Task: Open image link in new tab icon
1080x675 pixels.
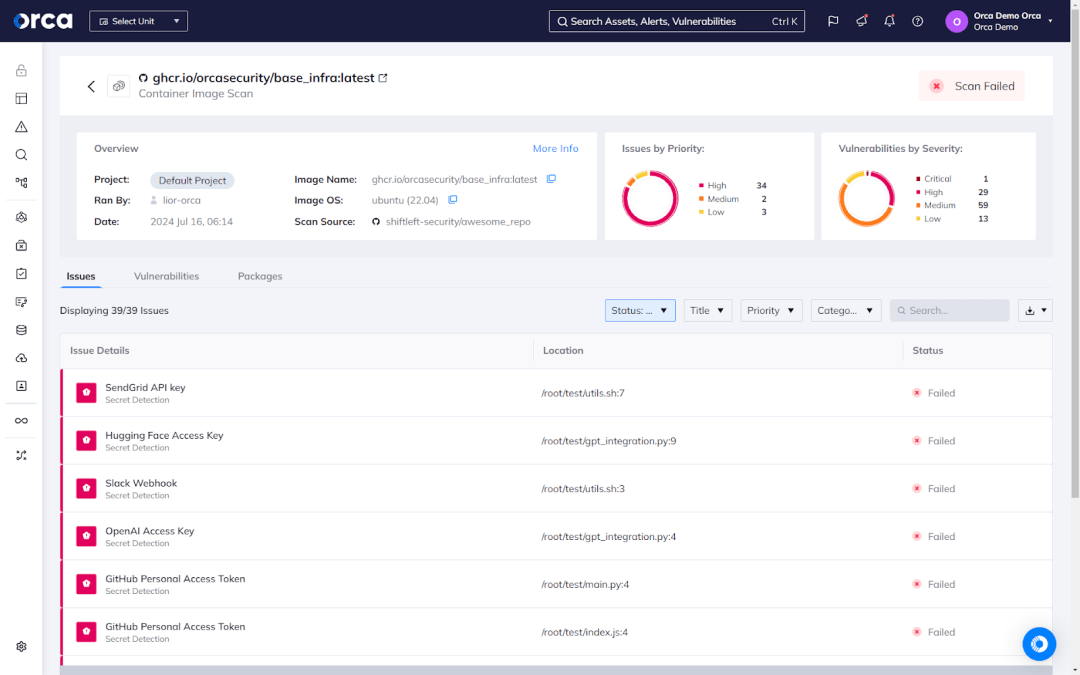Action: (x=383, y=78)
